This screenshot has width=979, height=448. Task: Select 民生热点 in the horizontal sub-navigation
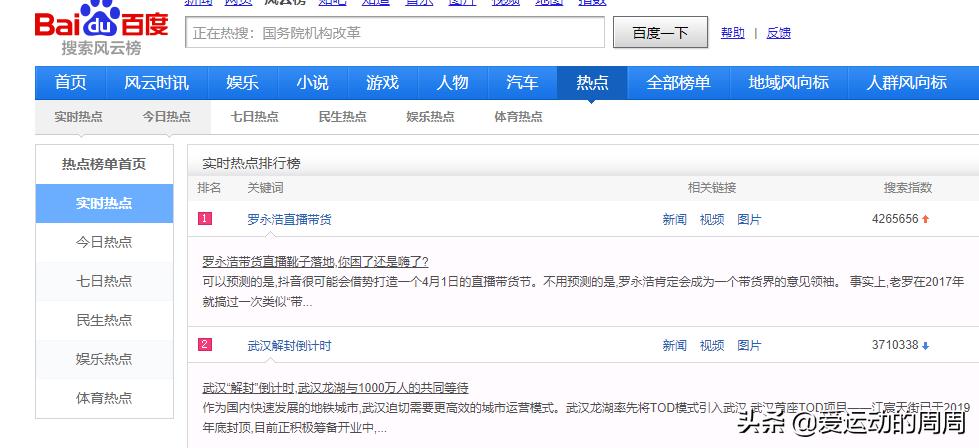pos(342,117)
